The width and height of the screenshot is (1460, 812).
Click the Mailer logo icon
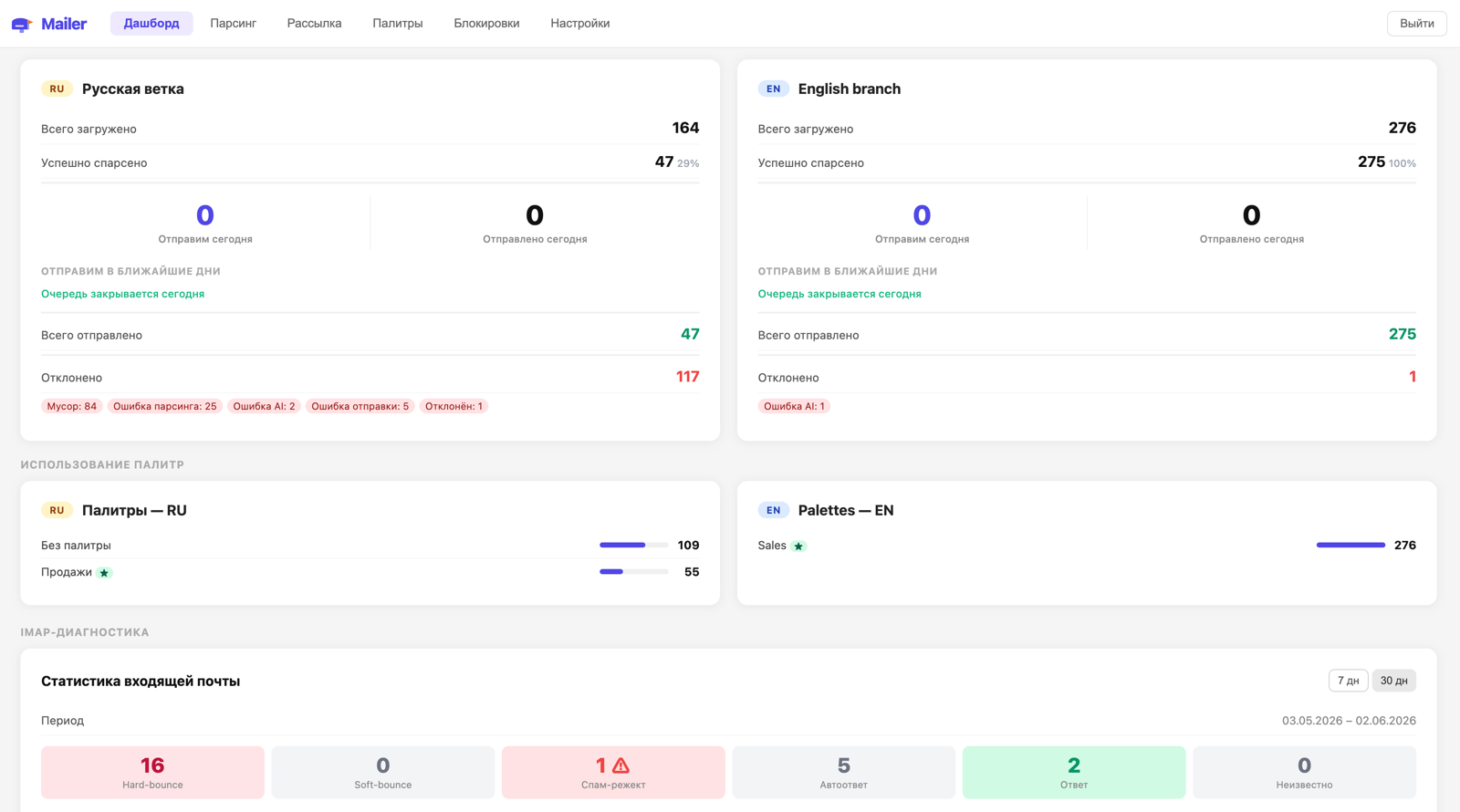click(x=22, y=25)
